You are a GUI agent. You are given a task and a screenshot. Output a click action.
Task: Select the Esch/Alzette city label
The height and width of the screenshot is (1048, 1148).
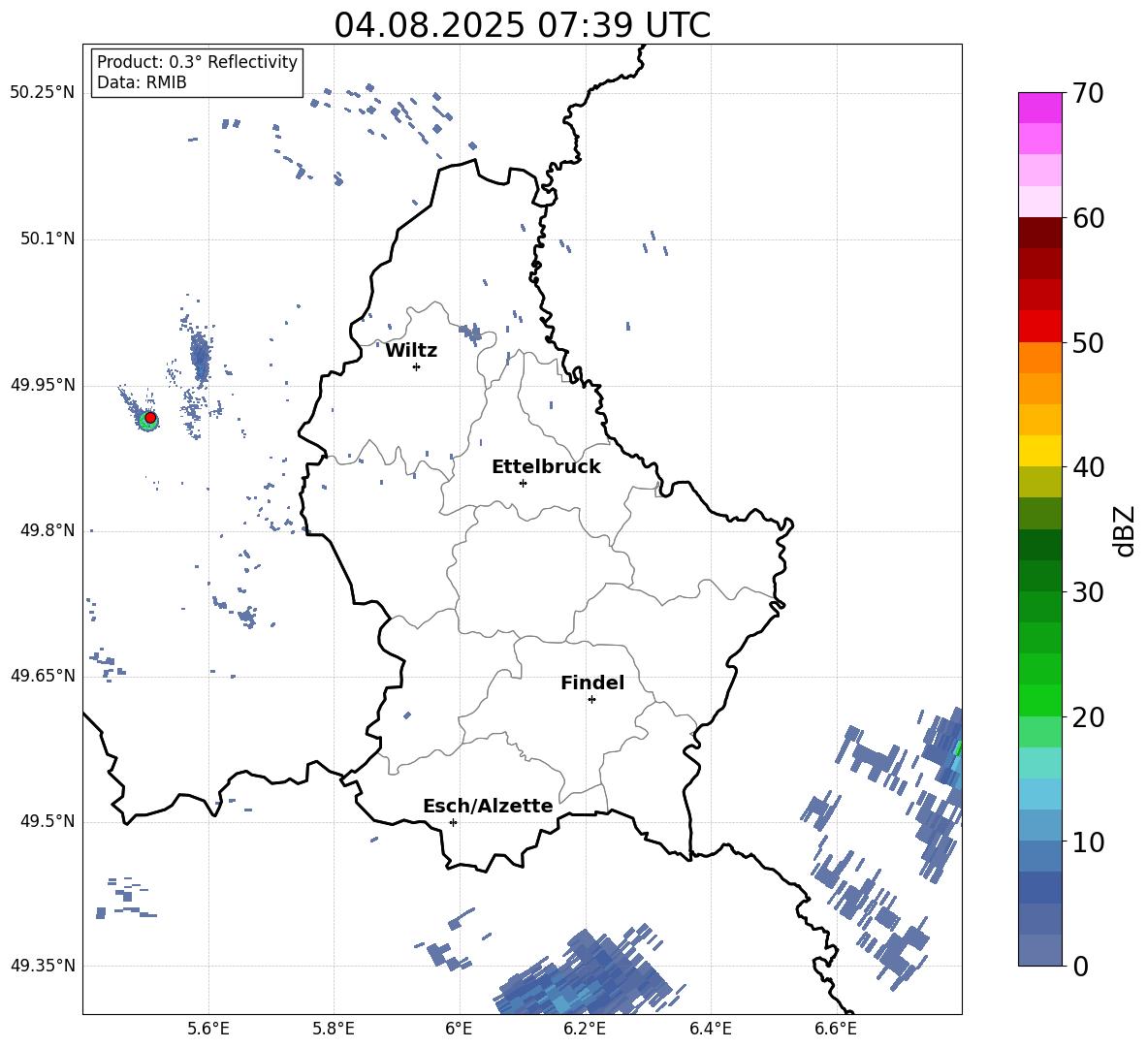coord(488,806)
